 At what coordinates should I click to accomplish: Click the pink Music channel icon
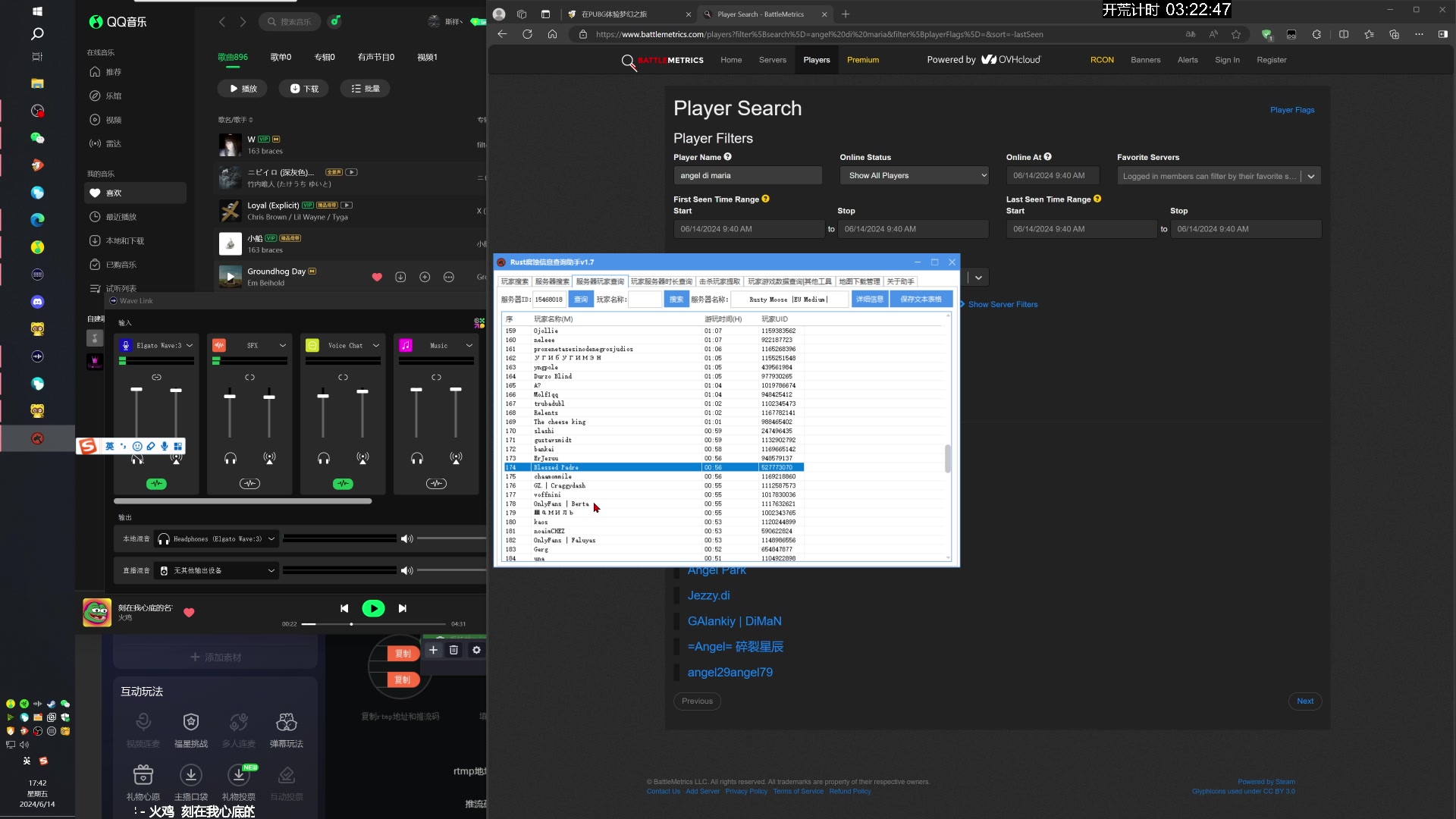[x=406, y=346]
